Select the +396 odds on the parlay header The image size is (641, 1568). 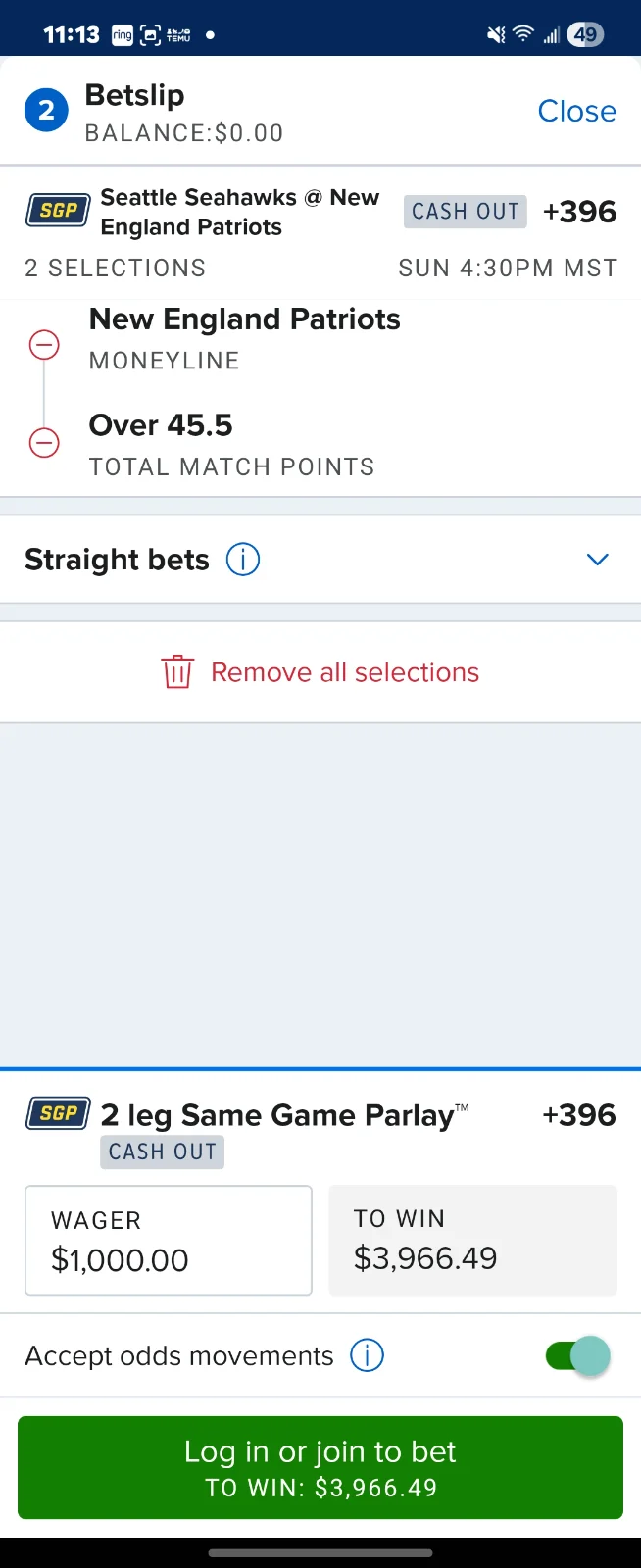point(579,211)
